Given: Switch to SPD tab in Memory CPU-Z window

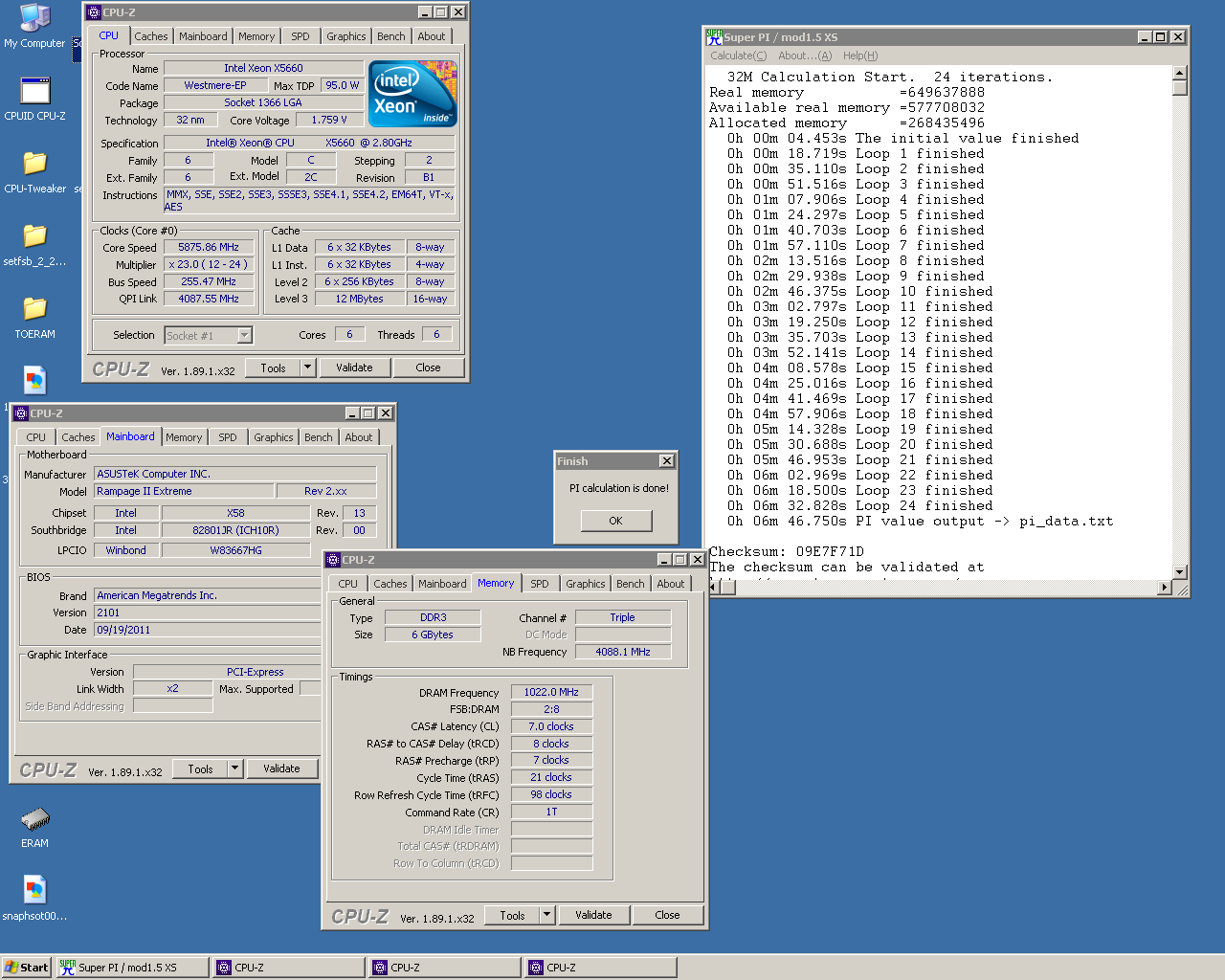Looking at the screenshot, I should click(x=540, y=584).
